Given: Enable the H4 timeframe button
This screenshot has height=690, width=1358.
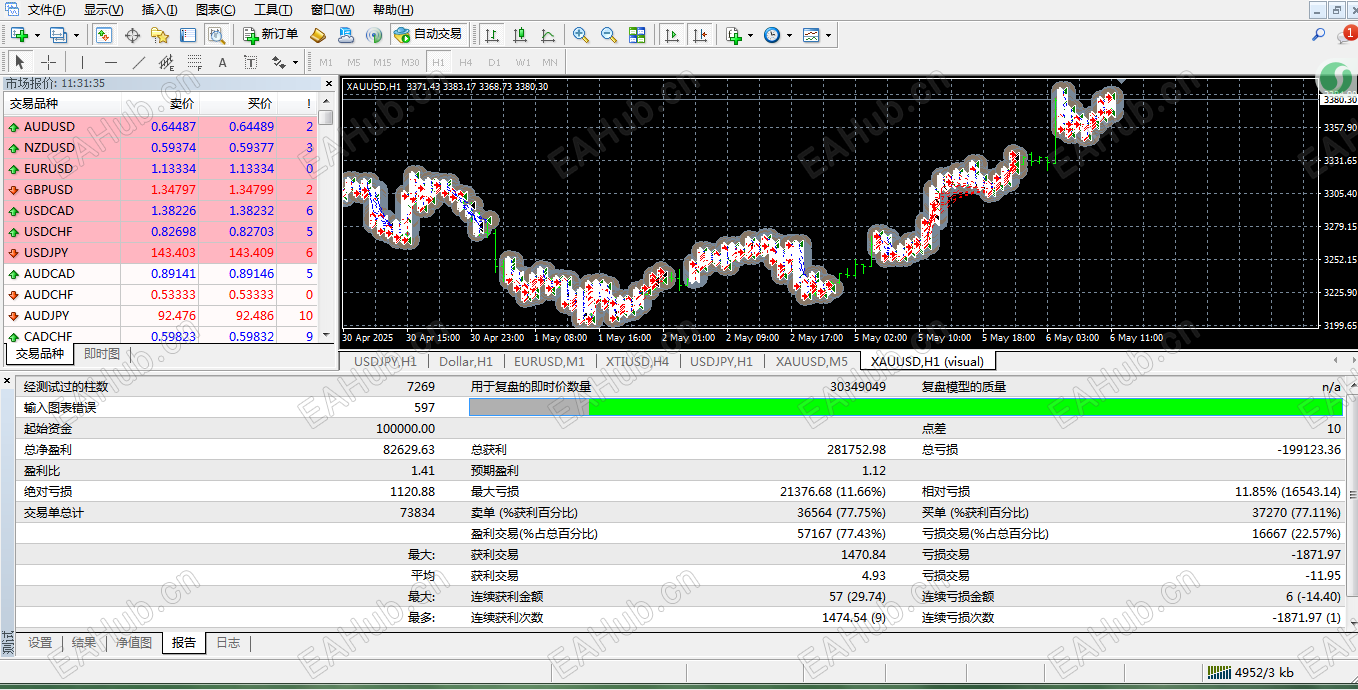Looking at the screenshot, I should [x=465, y=62].
